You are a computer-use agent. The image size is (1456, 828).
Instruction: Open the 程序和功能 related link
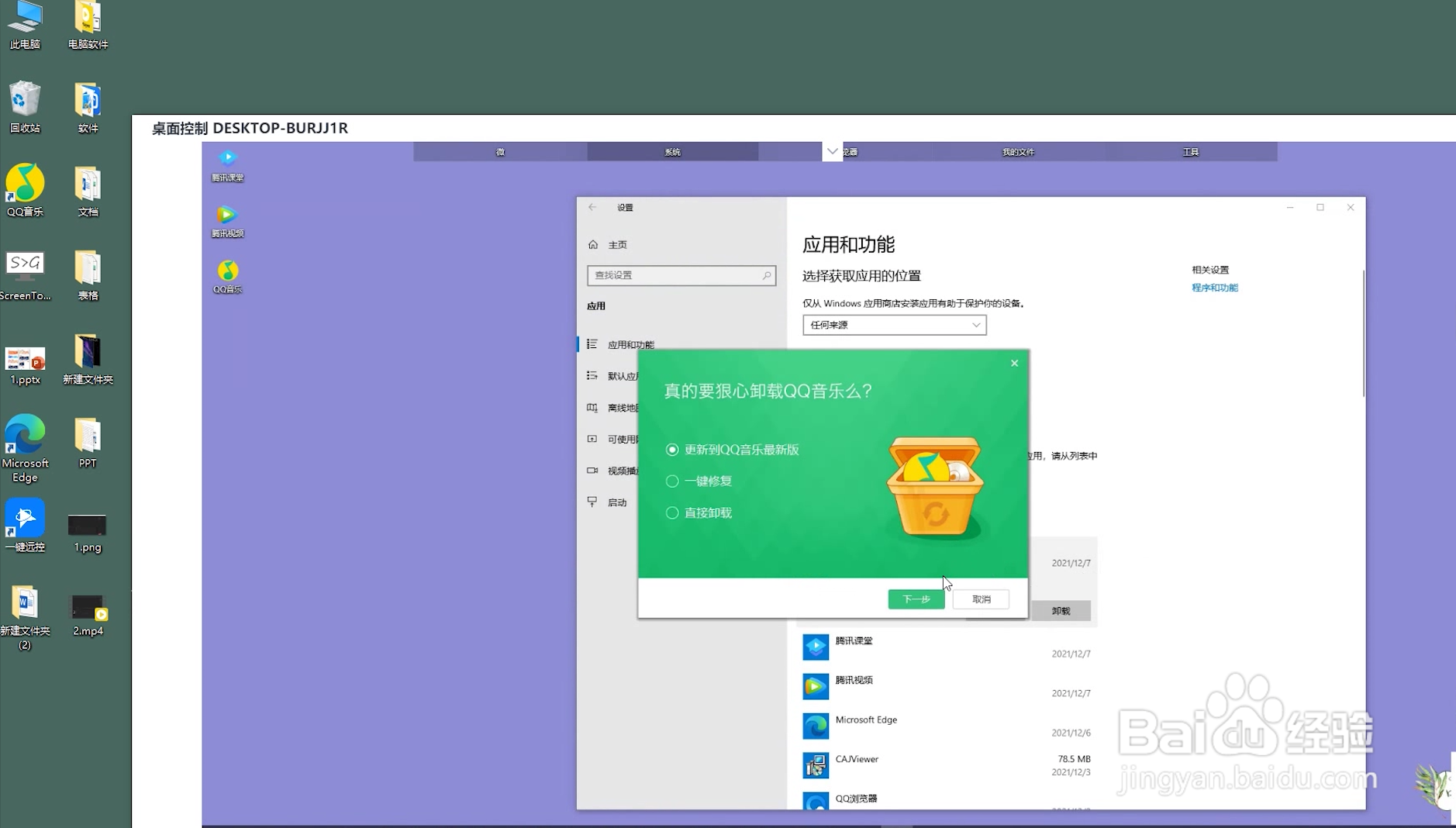1215,288
